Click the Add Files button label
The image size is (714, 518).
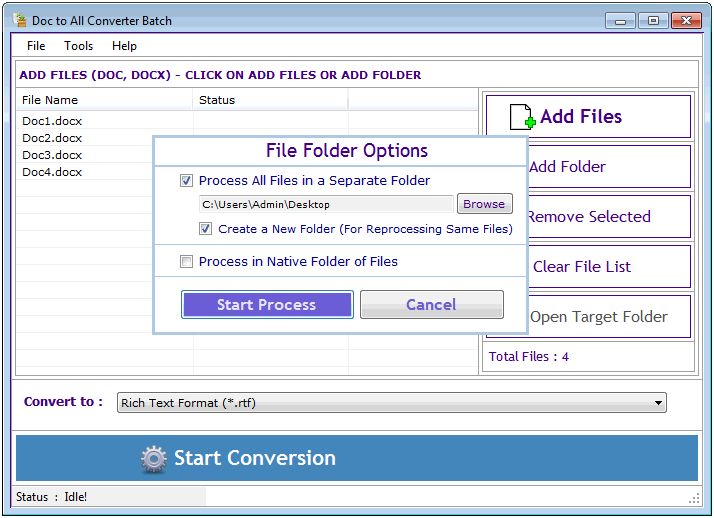point(581,117)
